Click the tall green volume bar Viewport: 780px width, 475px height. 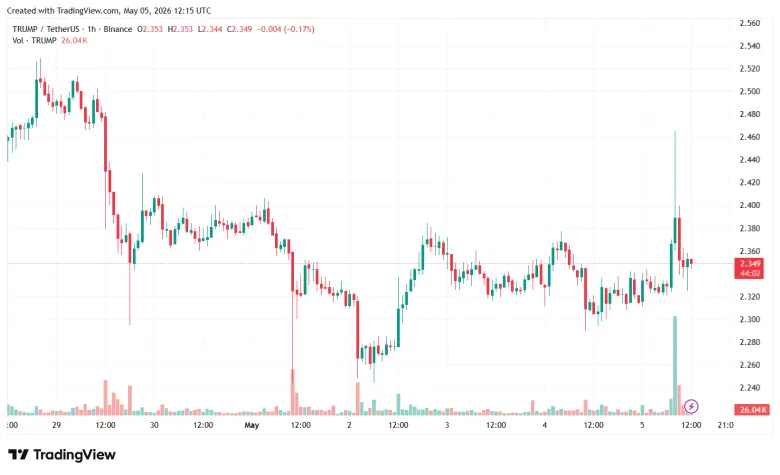coord(675,366)
